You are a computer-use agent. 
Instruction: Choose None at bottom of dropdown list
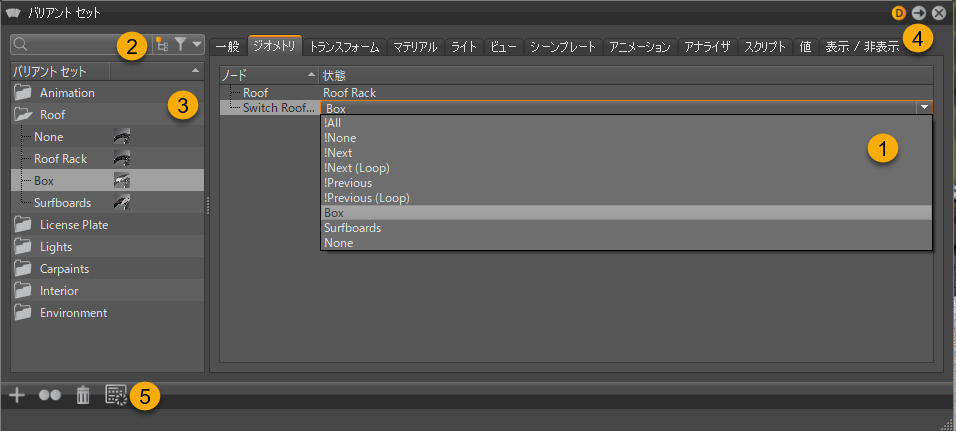point(626,243)
